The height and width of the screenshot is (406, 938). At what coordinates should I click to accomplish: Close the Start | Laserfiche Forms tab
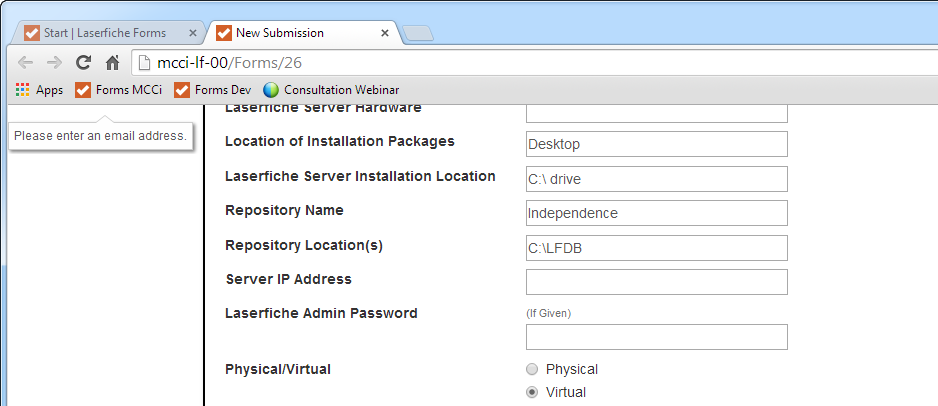tap(193, 33)
